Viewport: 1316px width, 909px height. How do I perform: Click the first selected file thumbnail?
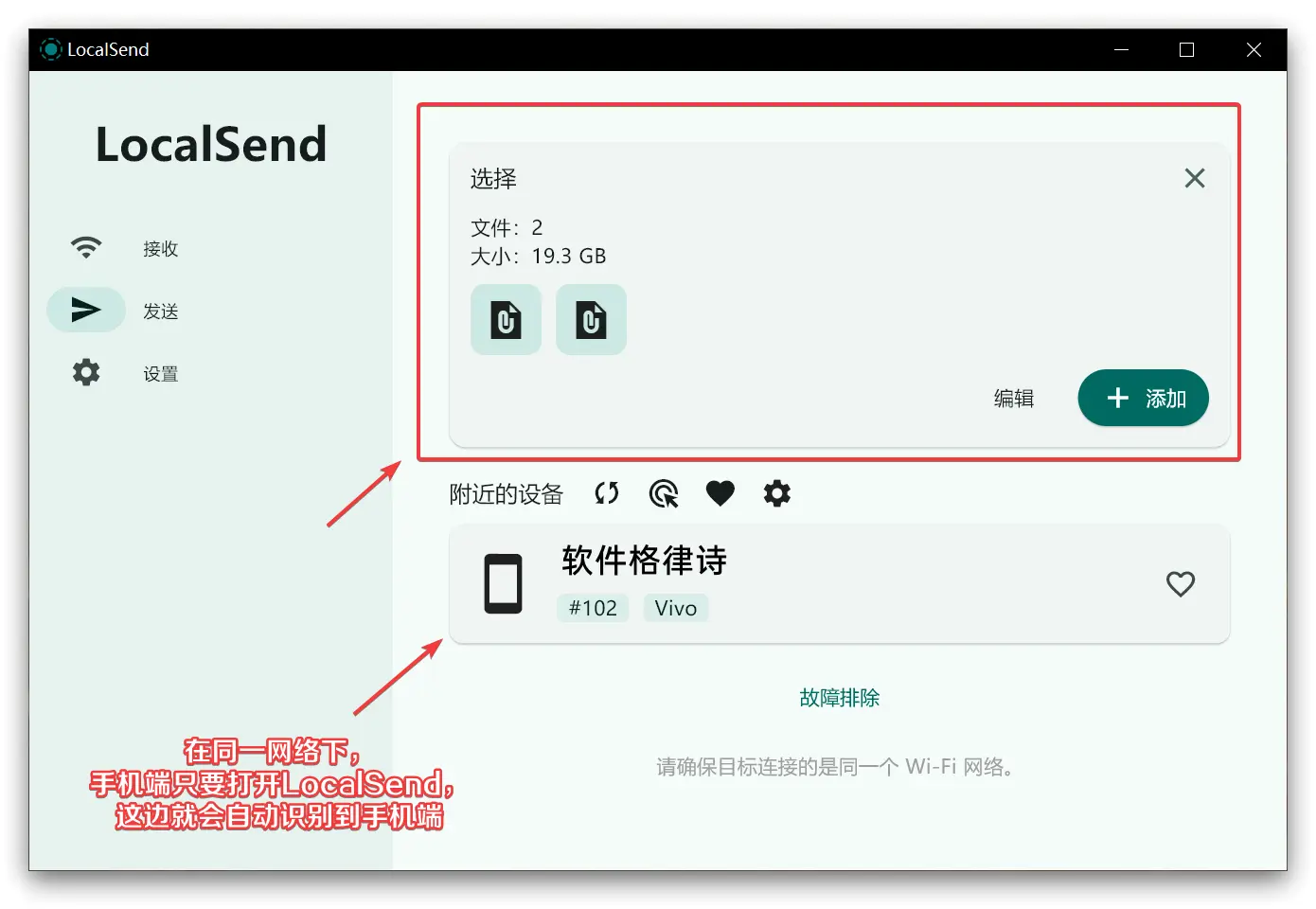tap(507, 320)
